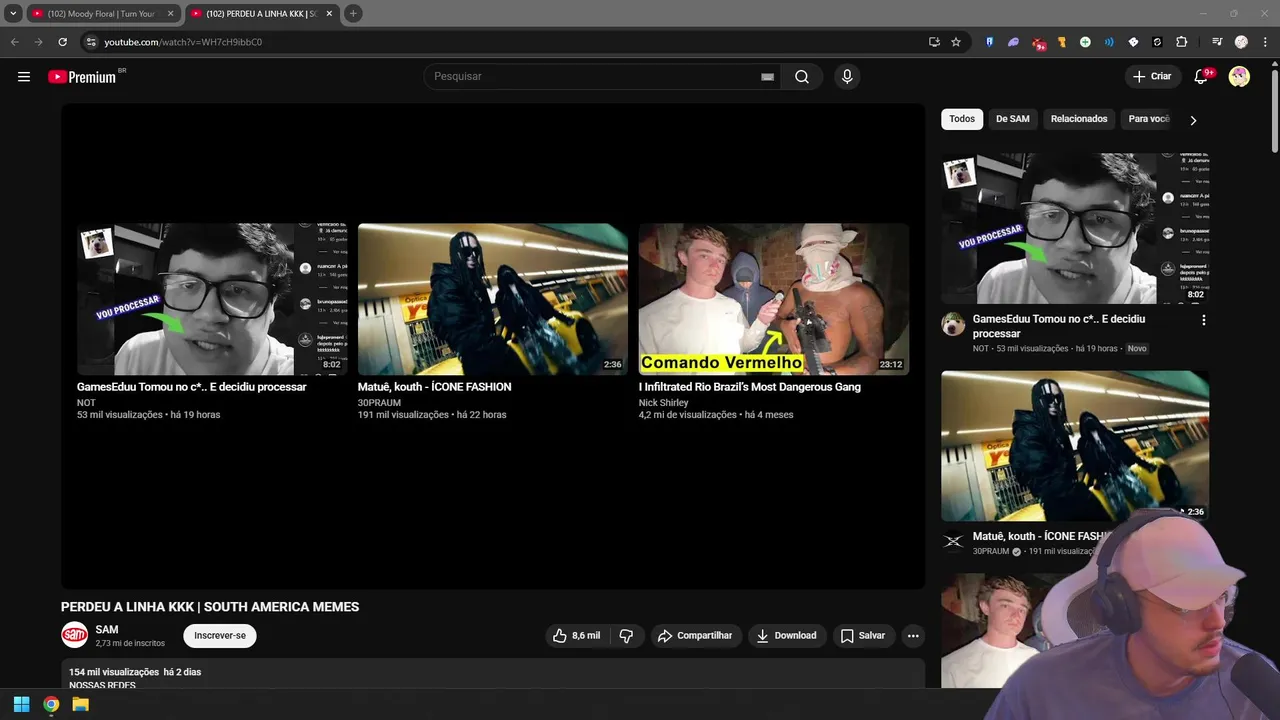Click the Compartilhar button
This screenshot has height=720, width=1280.
696,636
